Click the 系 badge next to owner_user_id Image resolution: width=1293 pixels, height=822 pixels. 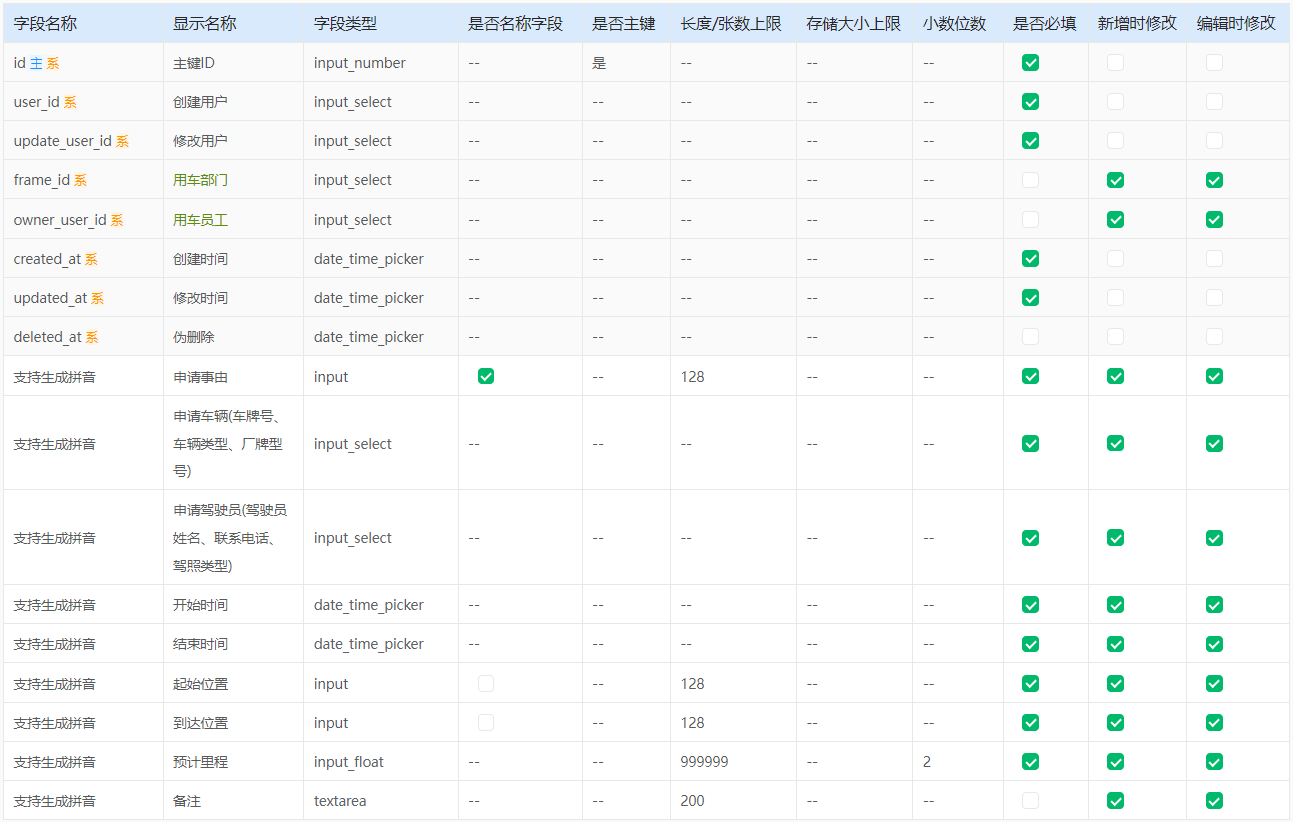pyautogui.click(x=117, y=220)
